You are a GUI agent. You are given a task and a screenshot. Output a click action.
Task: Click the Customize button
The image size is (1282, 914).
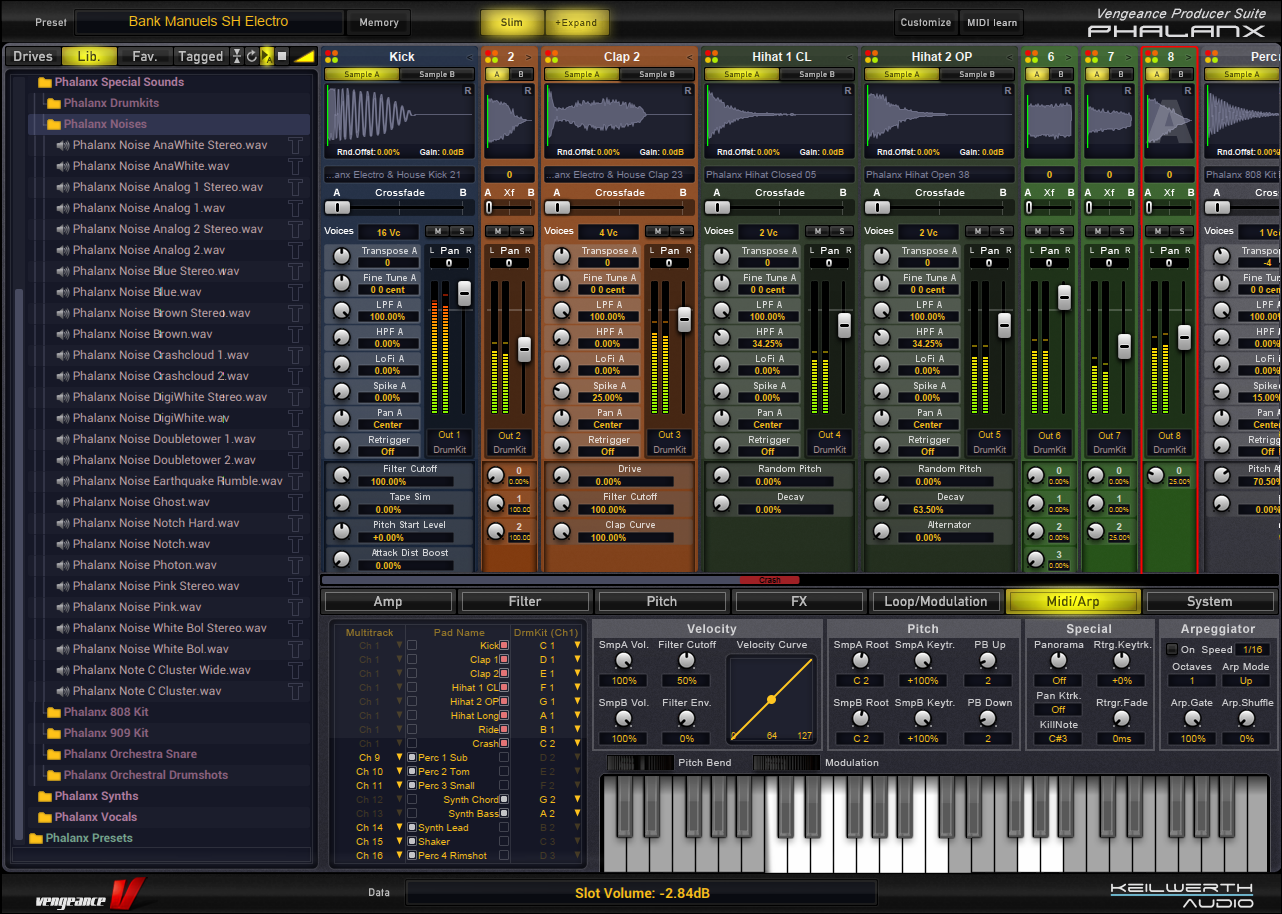pos(926,22)
